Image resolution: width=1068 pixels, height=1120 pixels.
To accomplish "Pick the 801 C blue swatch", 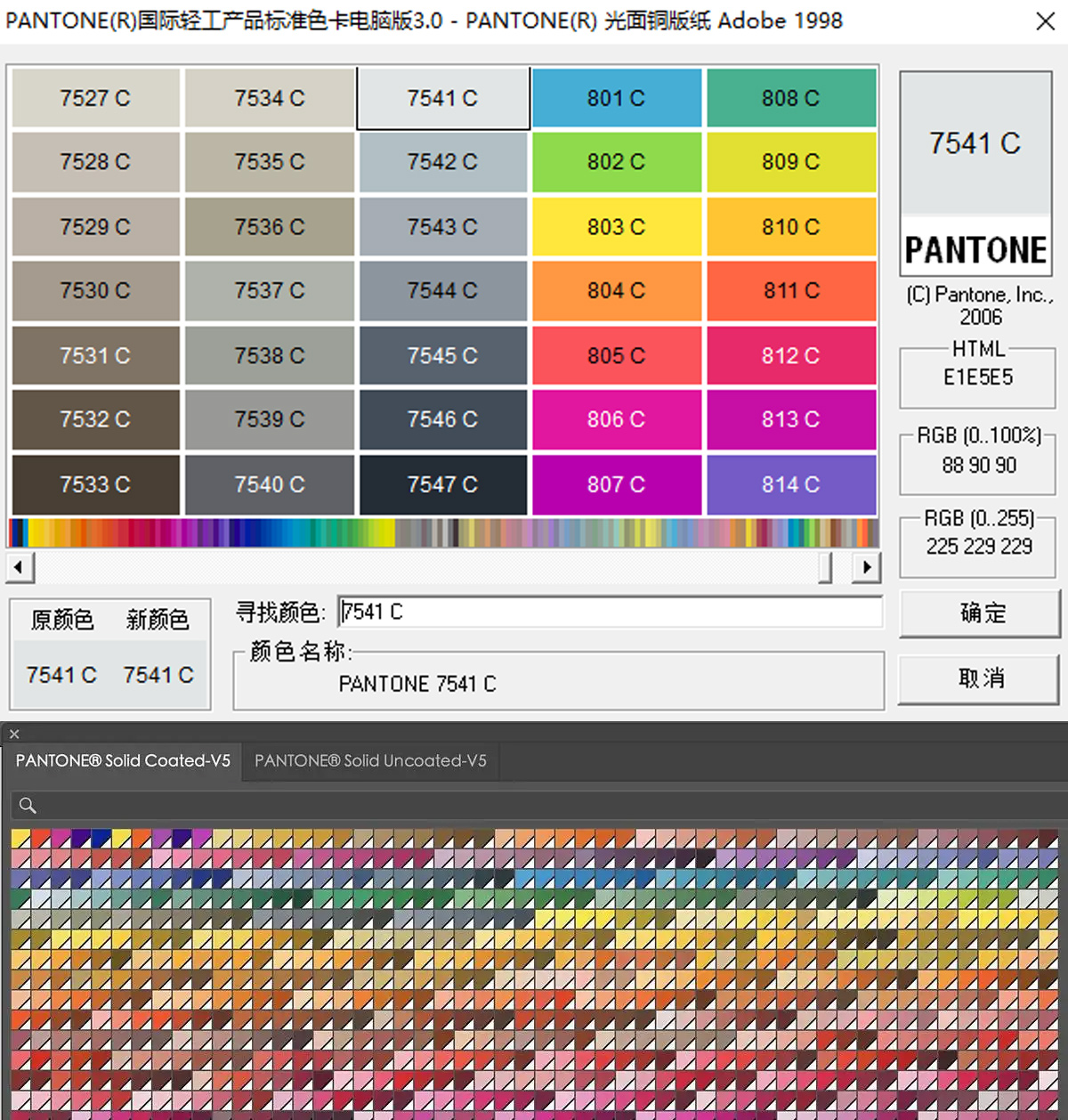I will pos(617,98).
